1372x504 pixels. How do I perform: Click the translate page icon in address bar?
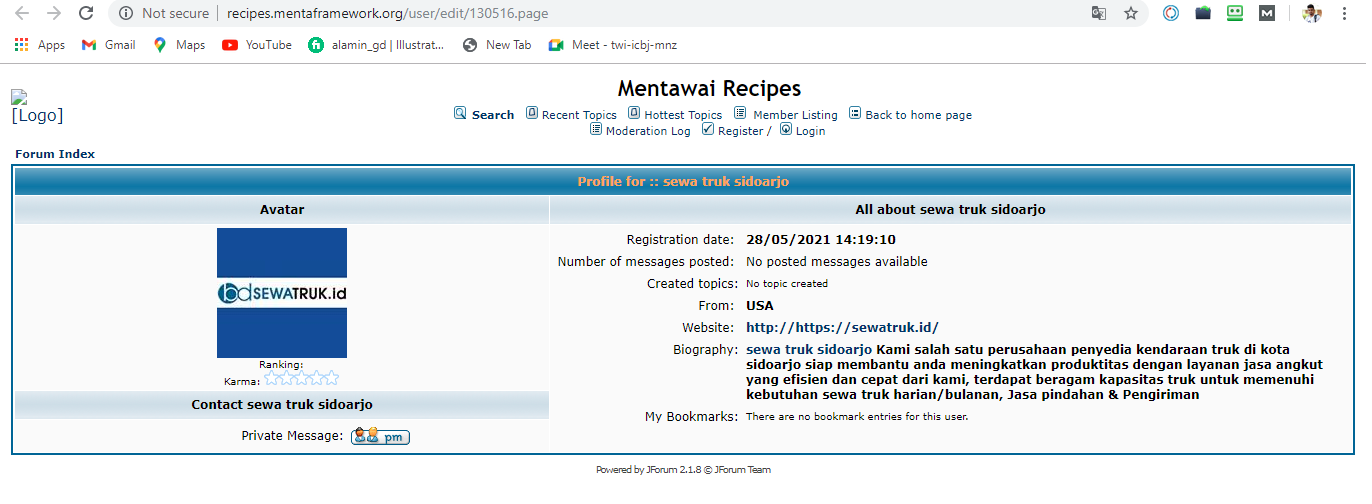[x=1099, y=14]
